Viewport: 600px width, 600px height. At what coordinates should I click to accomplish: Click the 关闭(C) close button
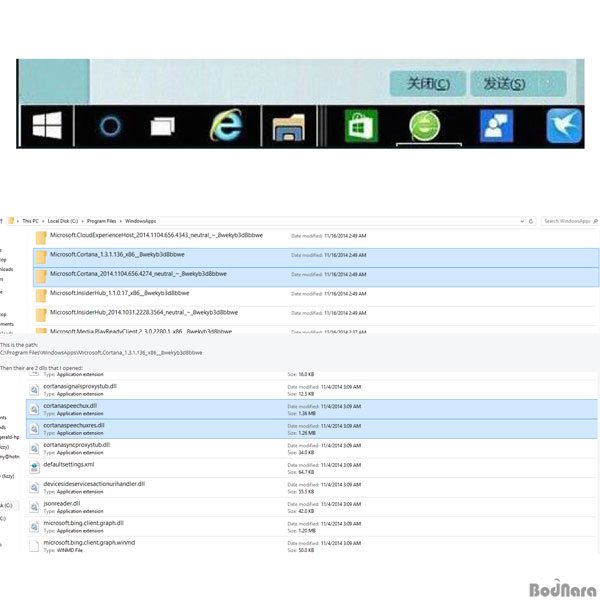point(428,83)
